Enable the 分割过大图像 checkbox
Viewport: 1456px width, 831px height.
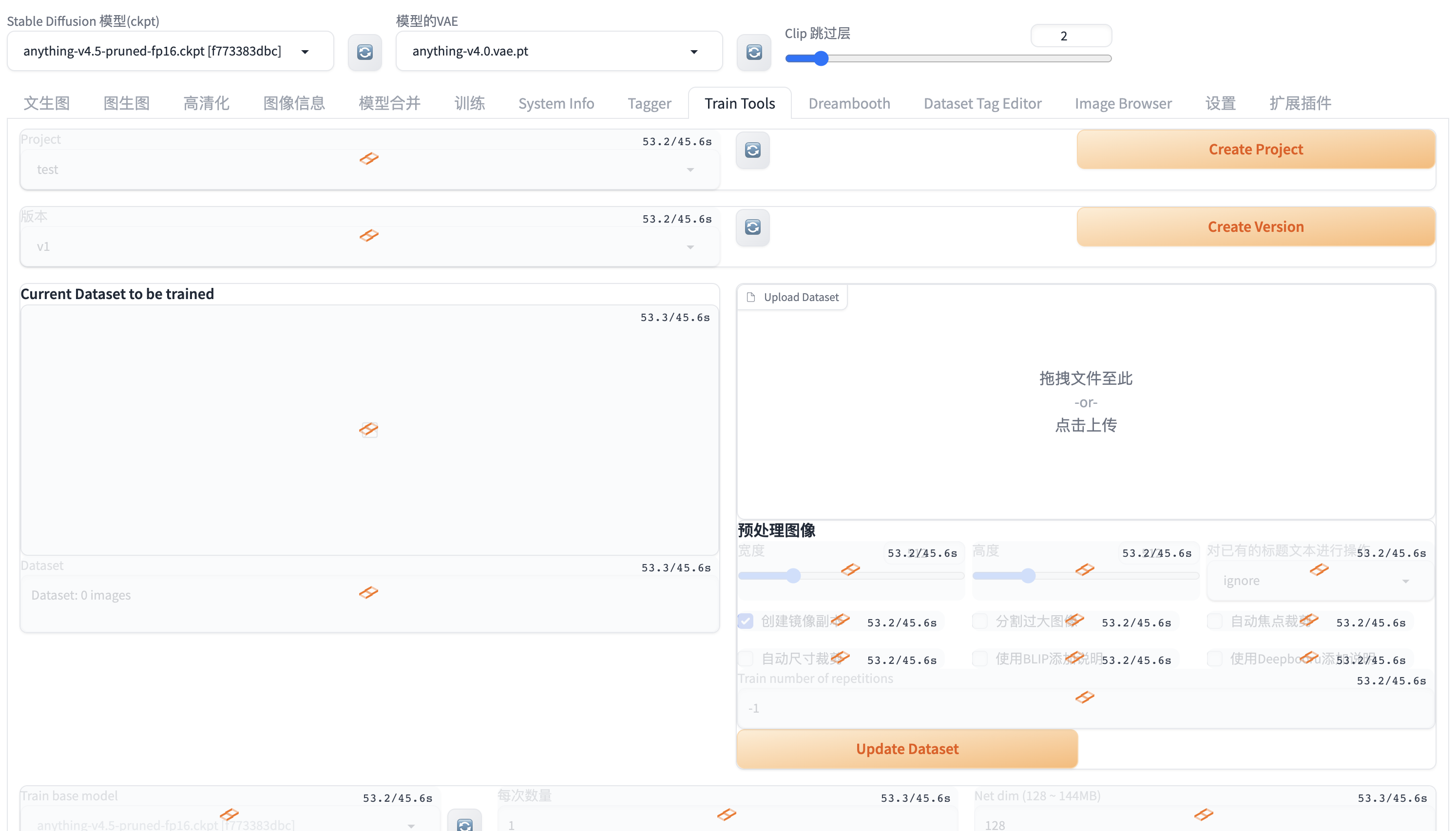tap(980, 621)
